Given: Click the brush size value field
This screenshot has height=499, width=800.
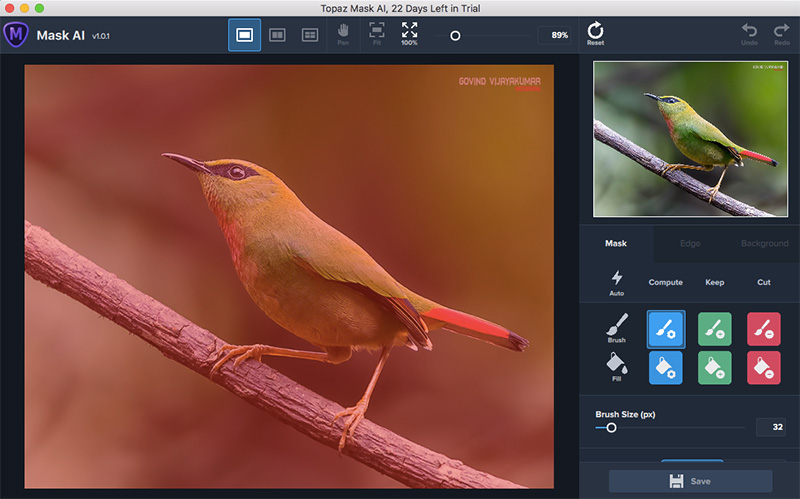Looking at the screenshot, I should (x=772, y=428).
